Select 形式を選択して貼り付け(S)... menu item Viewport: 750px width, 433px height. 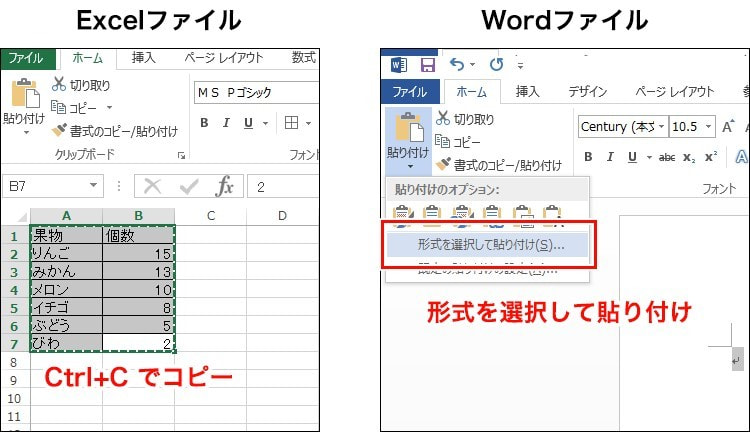(x=477, y=243)
